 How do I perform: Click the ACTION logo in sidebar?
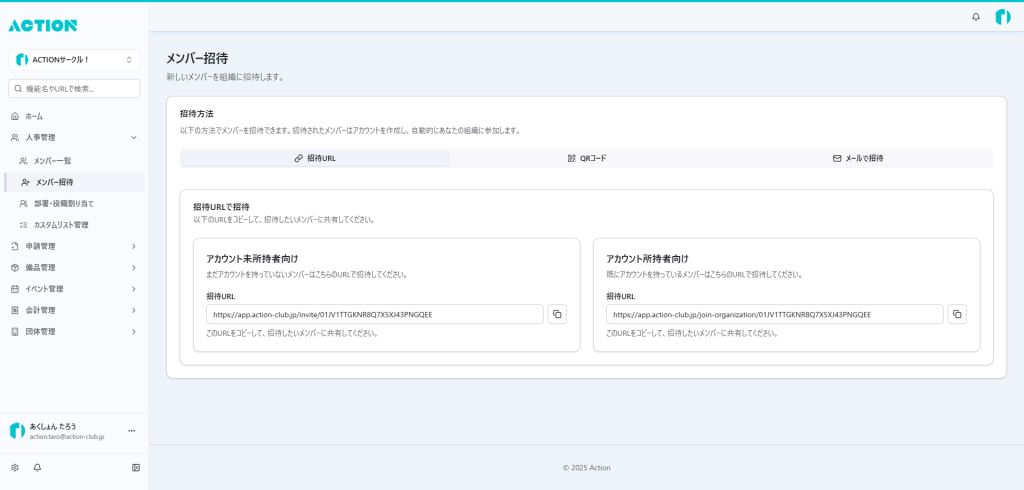(43, 25)
